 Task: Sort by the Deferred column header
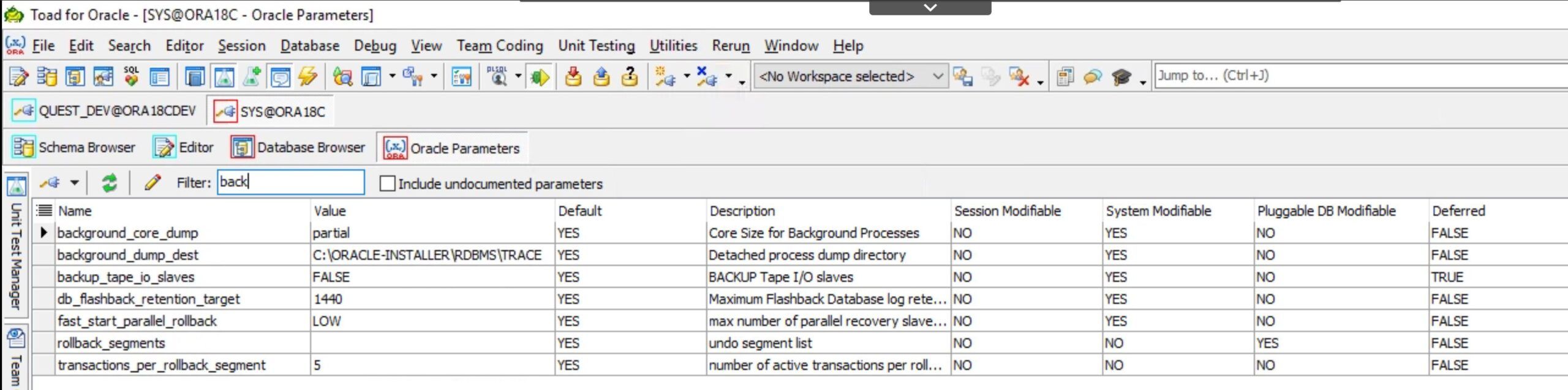click(x=1499, y=211)
